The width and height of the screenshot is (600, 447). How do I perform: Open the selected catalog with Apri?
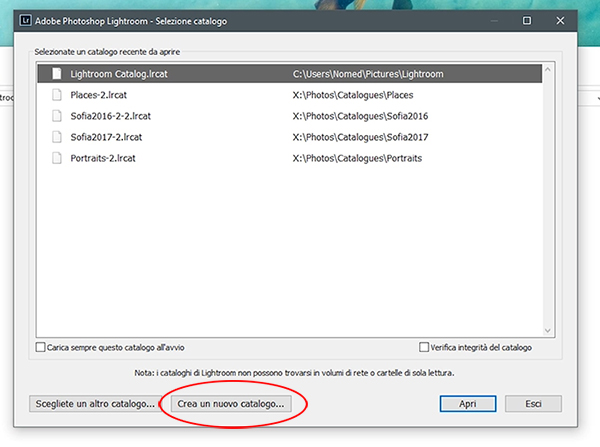point(468,404)
